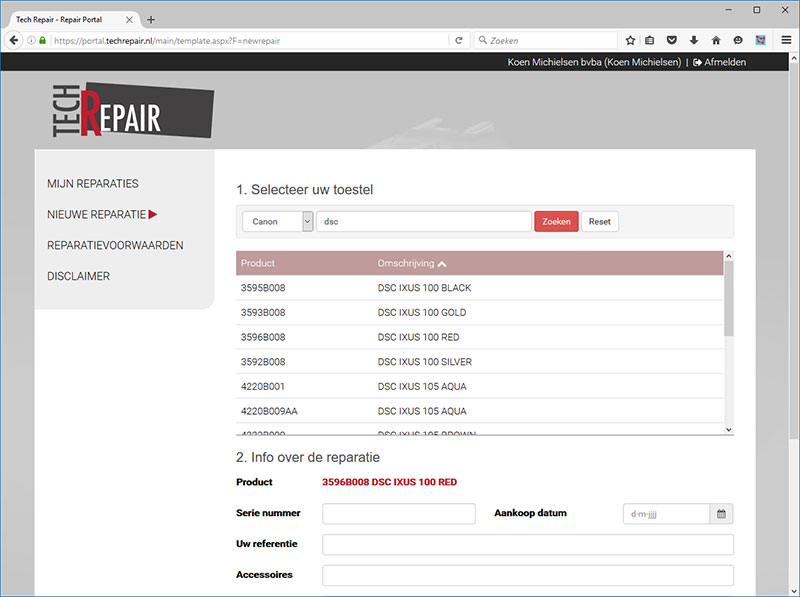The width and height of the screenshot is (800, 597).
Task: Open the Firefox hamburger menu
Action: 786,40
